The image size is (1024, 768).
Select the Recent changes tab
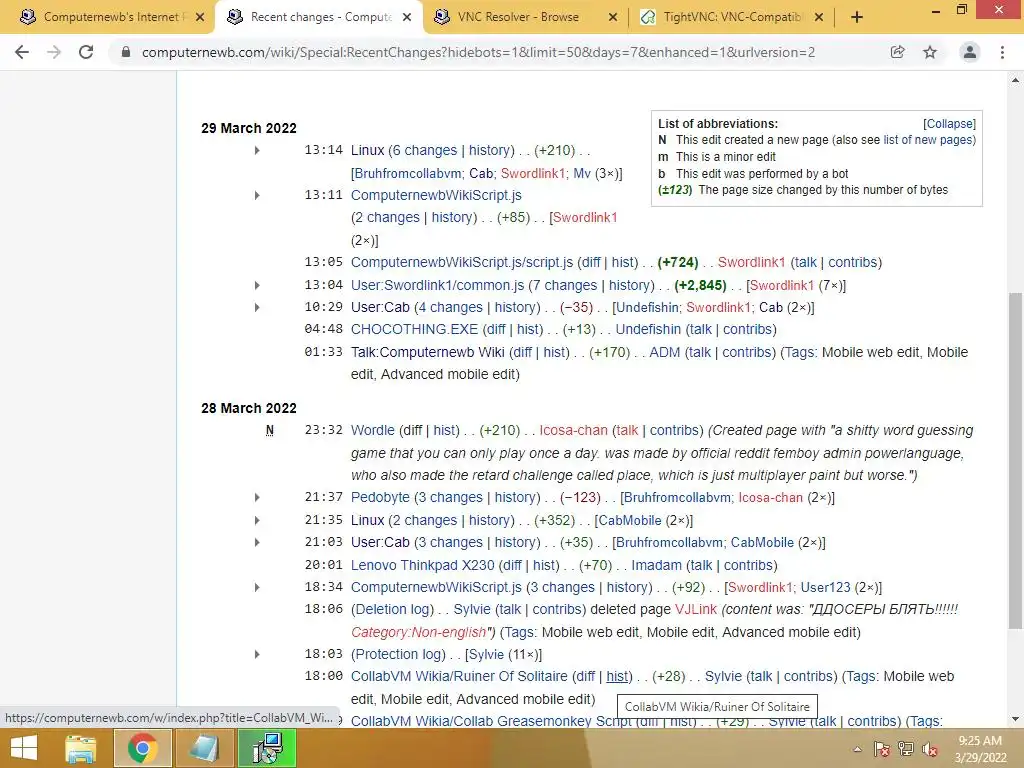(x=319, y=17)
